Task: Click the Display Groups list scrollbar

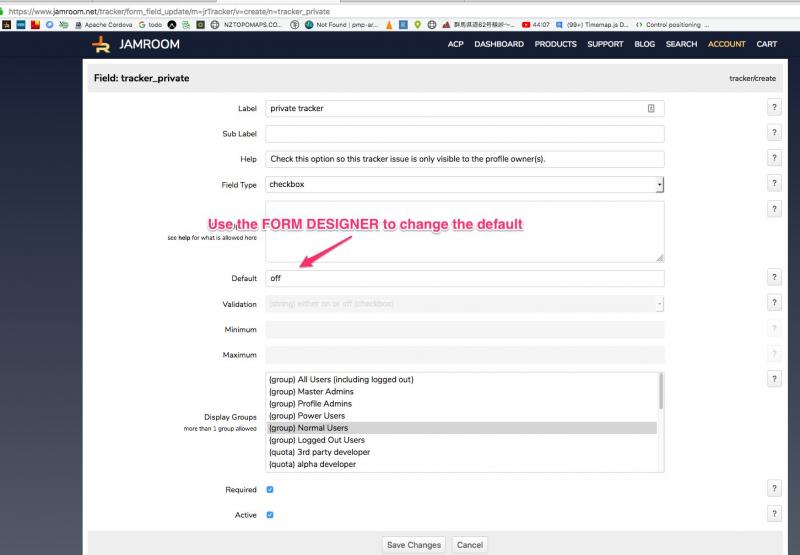Action: tap(661, 391)
